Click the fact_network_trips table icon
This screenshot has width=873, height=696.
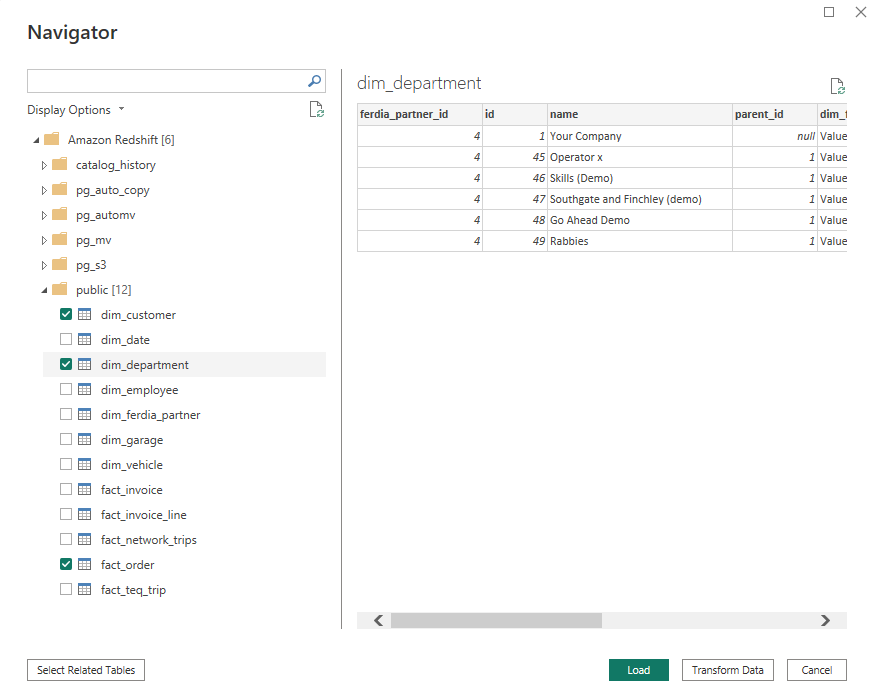tap(85, 539)
